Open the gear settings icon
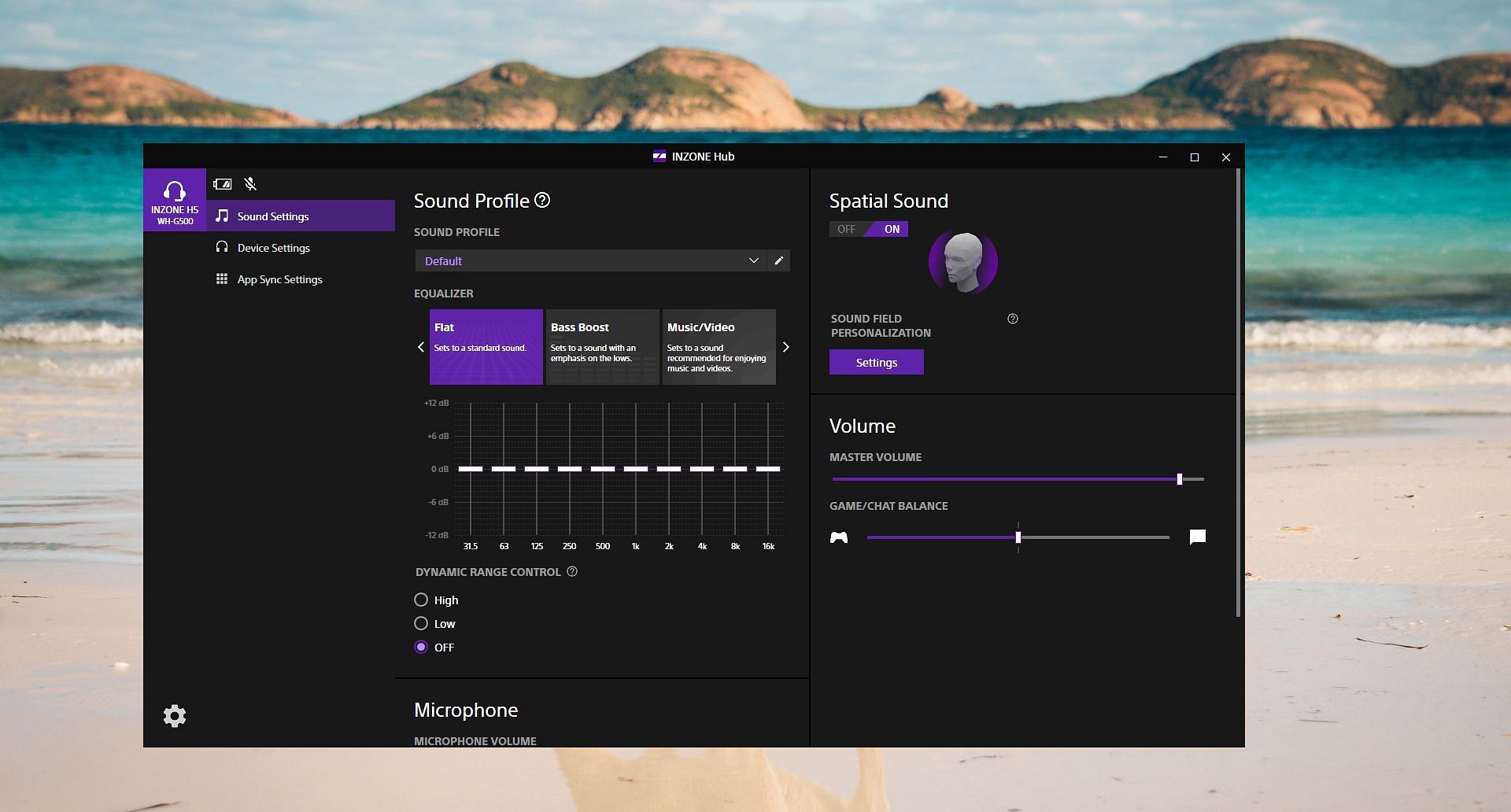The height and width of the screenshot is (812, 1511). (175, 716)
